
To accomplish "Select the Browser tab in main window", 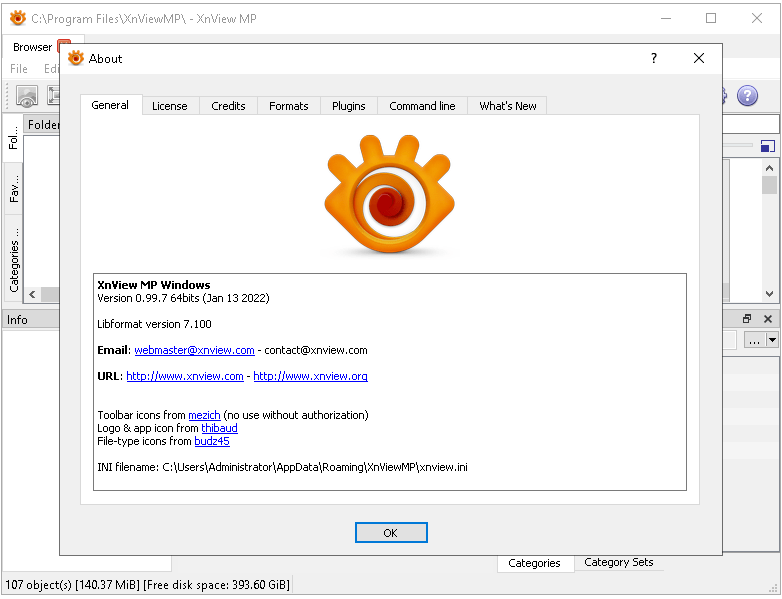I will click(32, 47).
